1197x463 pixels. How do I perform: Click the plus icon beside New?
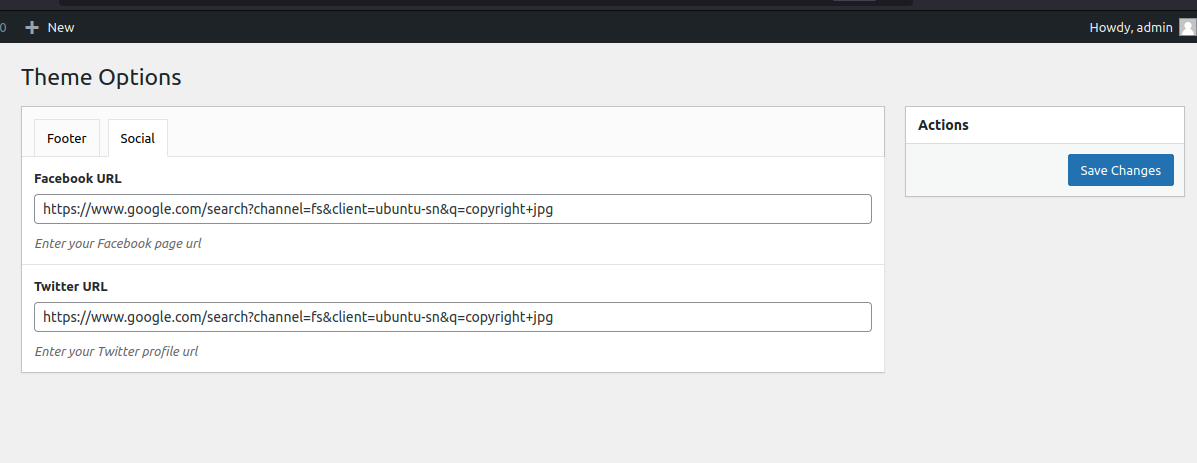click(31, 27)
